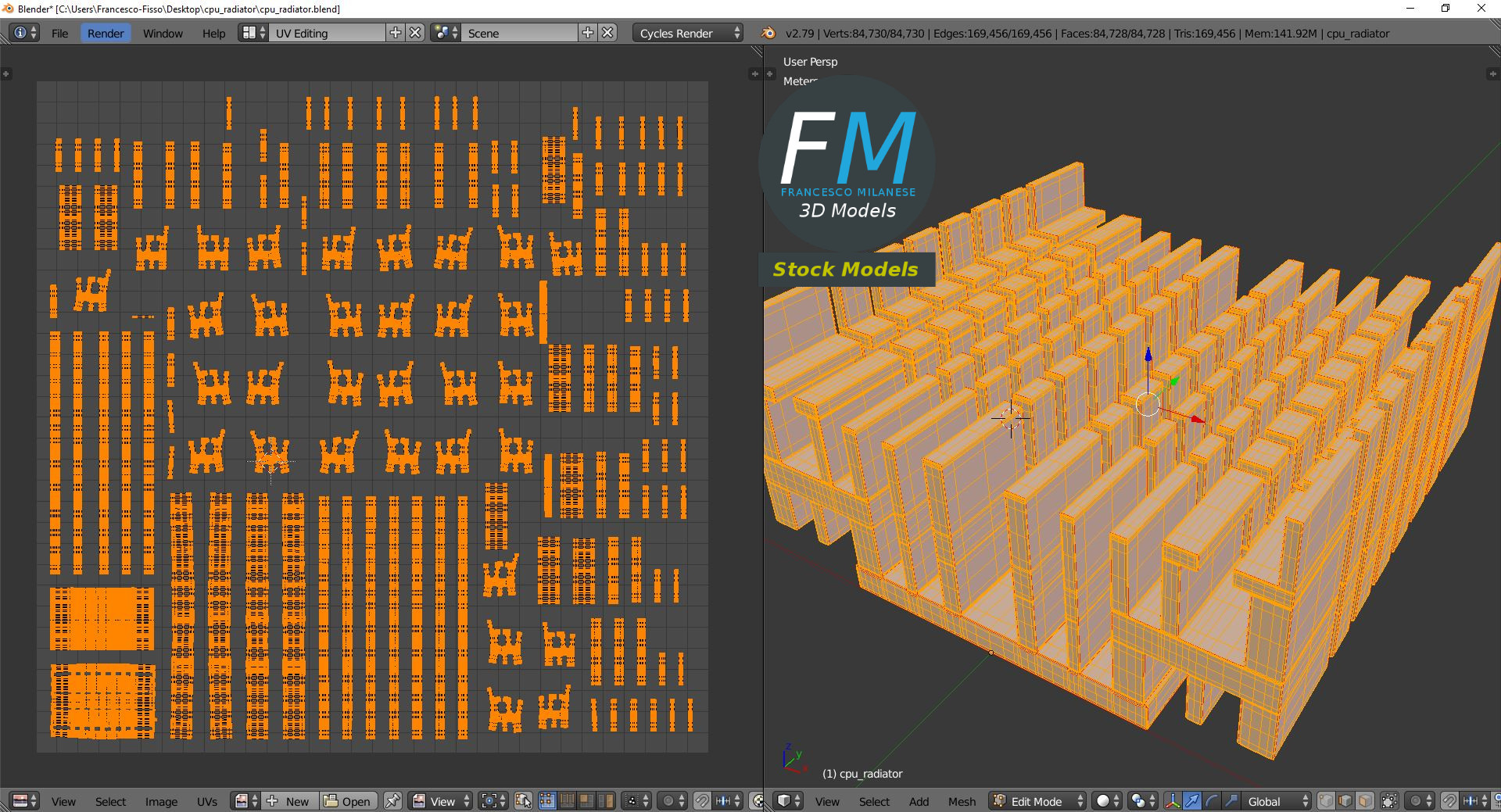Open the UV pivot point dropdown

click(x=493, y=801)
